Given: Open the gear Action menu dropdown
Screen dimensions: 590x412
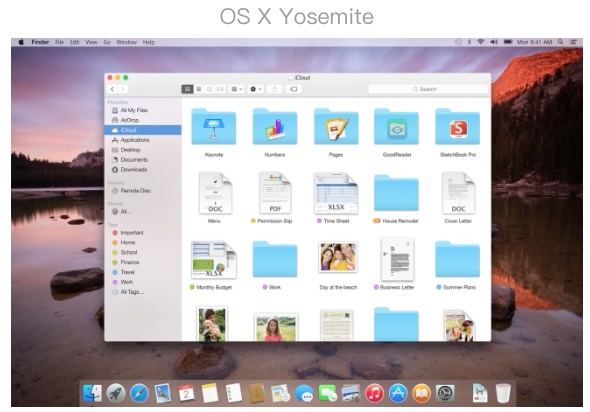Looking at the screenshot, I should [x=256, y=89].
